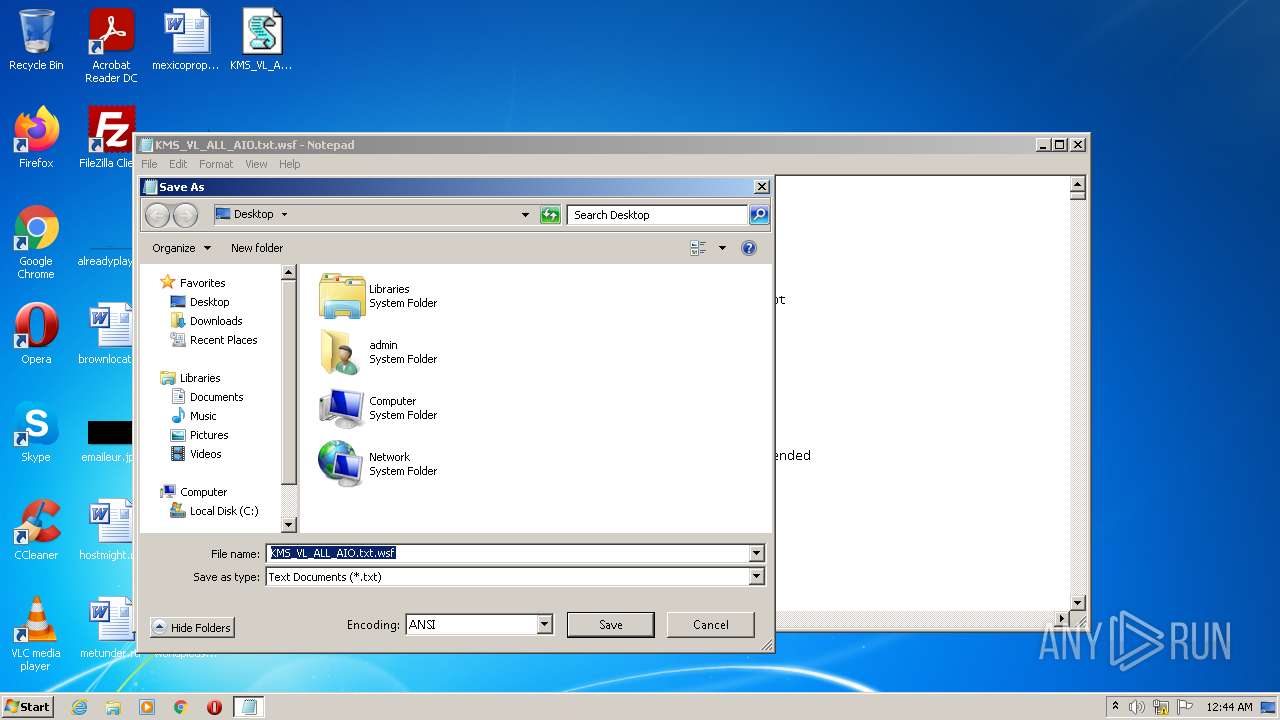Select Downloads in navigation pane
This screenshot has width=1280, height=720.
pyautogui.click(x=206, y=321)
